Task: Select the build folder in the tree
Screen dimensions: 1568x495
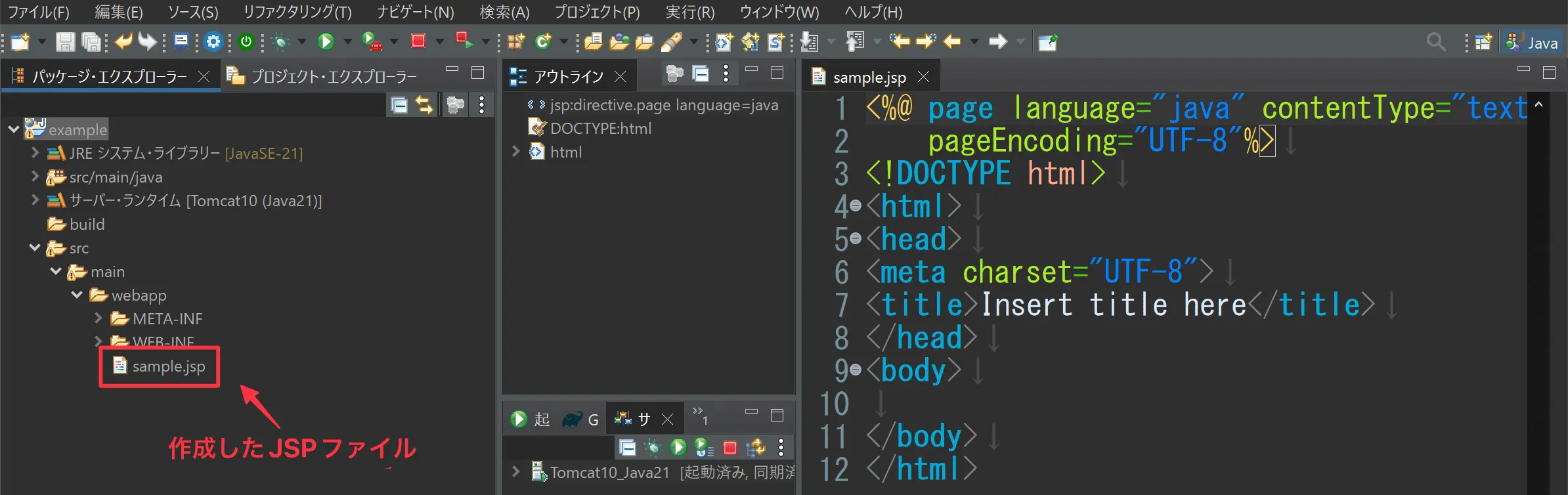Action: pos(76,224)
